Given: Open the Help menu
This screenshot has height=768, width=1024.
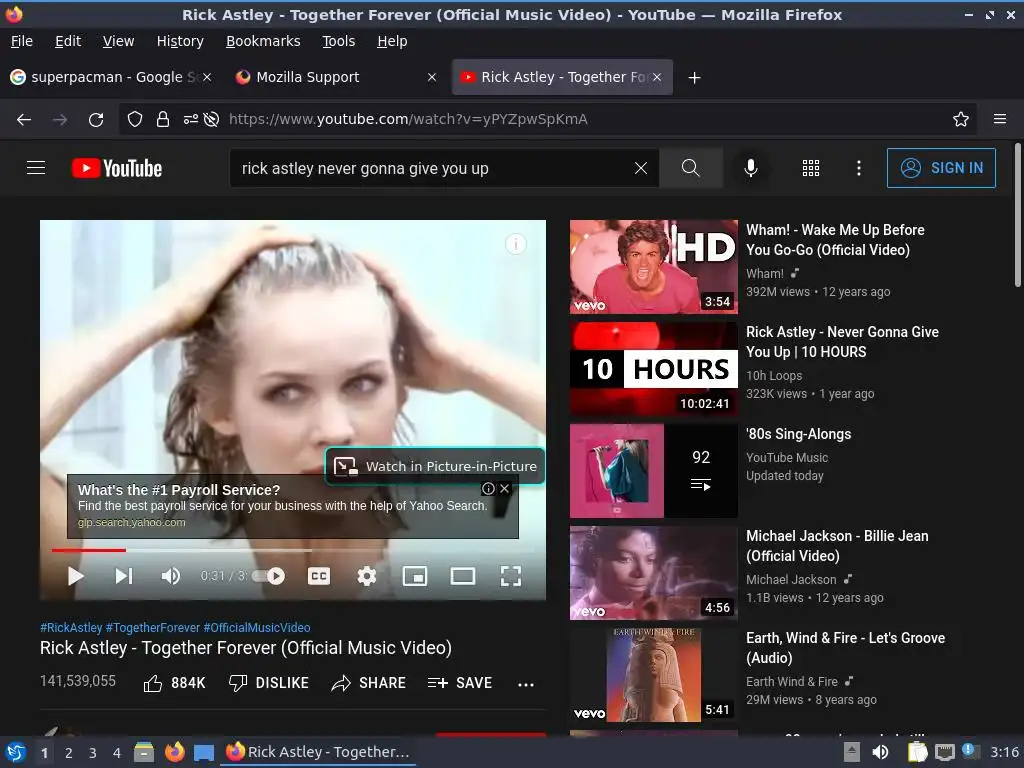Looking at the screenshot, I should click(x=392, y=41).
